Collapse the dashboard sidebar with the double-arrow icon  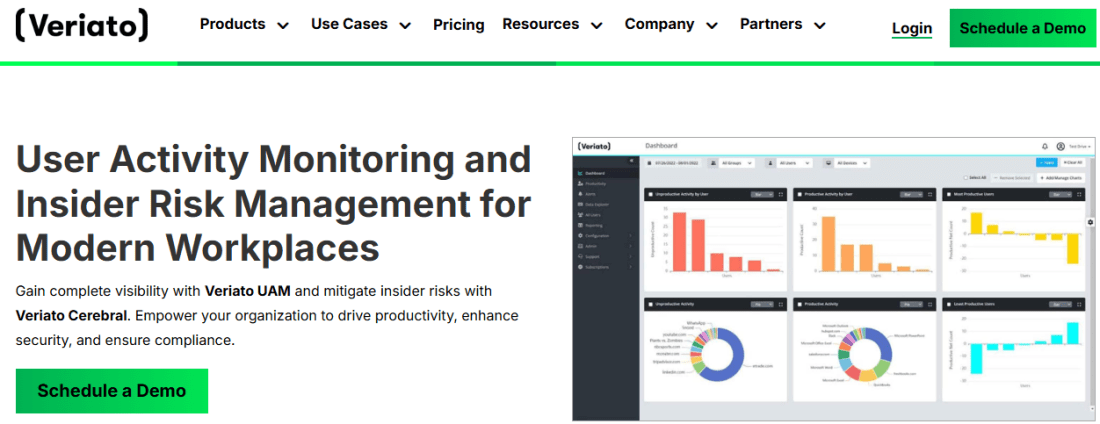(x=631, y=161)
